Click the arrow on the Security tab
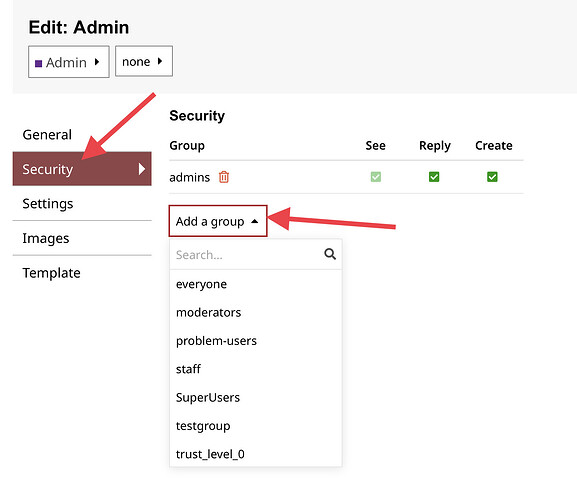Viewport: 577px width, 500px height. pos(142,169)
